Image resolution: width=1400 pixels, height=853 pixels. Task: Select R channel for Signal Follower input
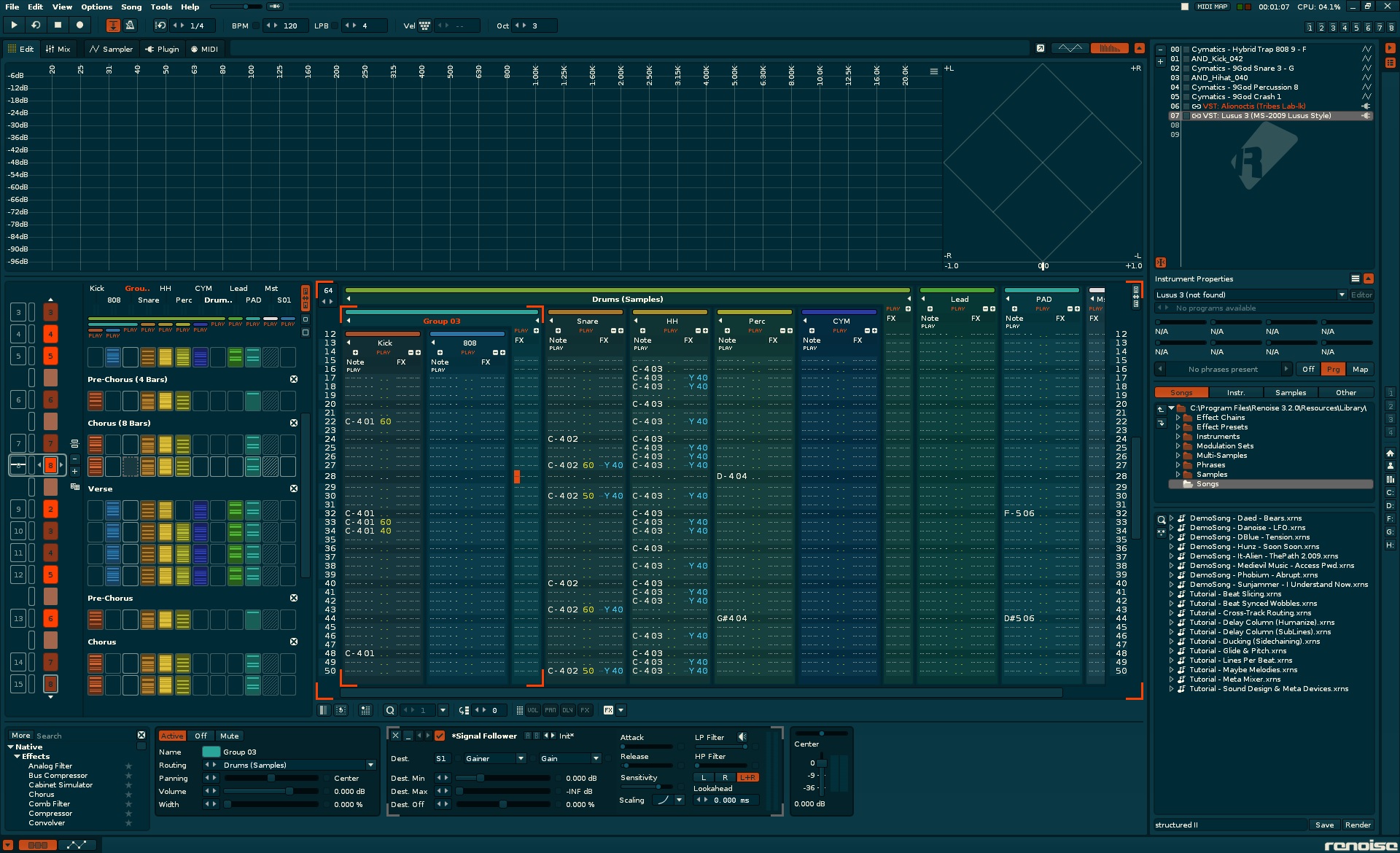(x=725, y=777)
